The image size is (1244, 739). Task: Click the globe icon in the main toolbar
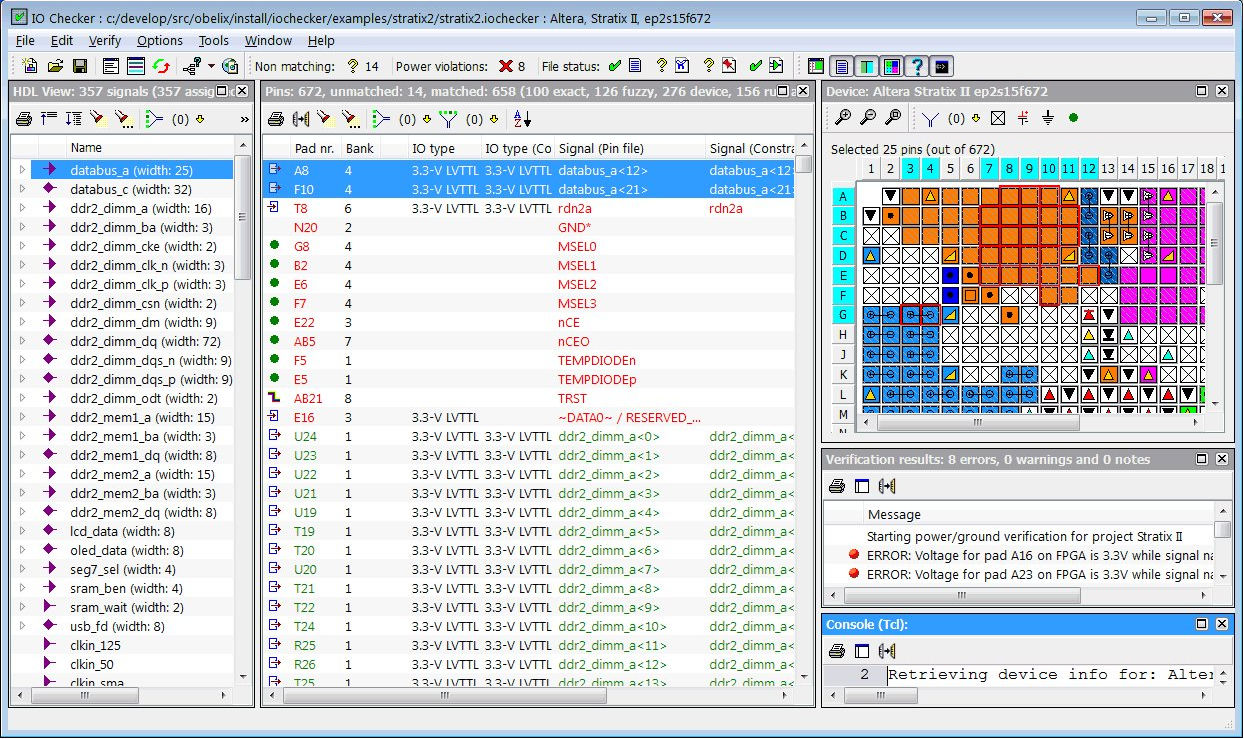(x=230, y=66)
